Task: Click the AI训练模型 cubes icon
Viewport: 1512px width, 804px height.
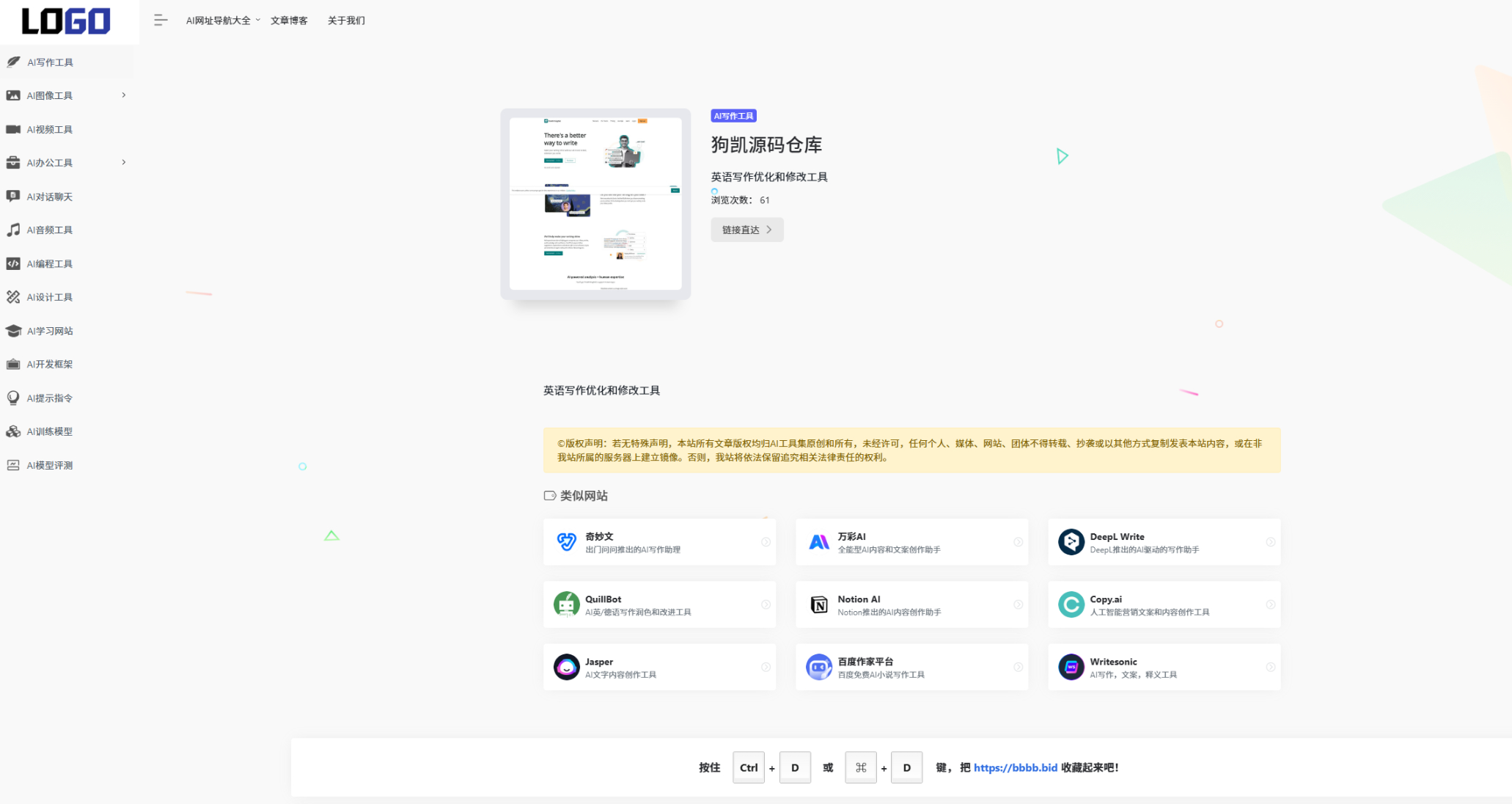Action: click(13, 431)
